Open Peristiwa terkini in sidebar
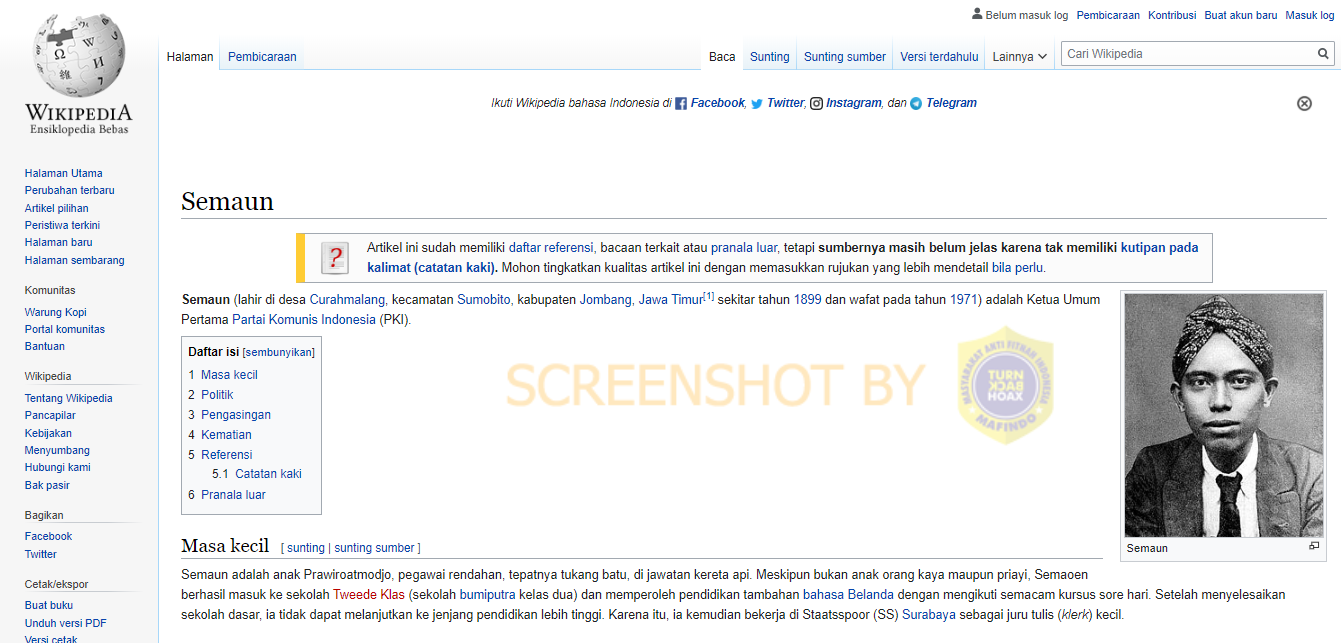Viewport: 1341px width, 643px height. coord(62,225)
